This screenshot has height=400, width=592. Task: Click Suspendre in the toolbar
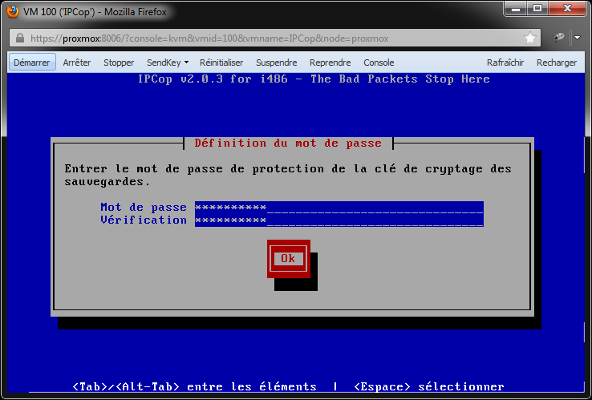[x=276, y=62]
